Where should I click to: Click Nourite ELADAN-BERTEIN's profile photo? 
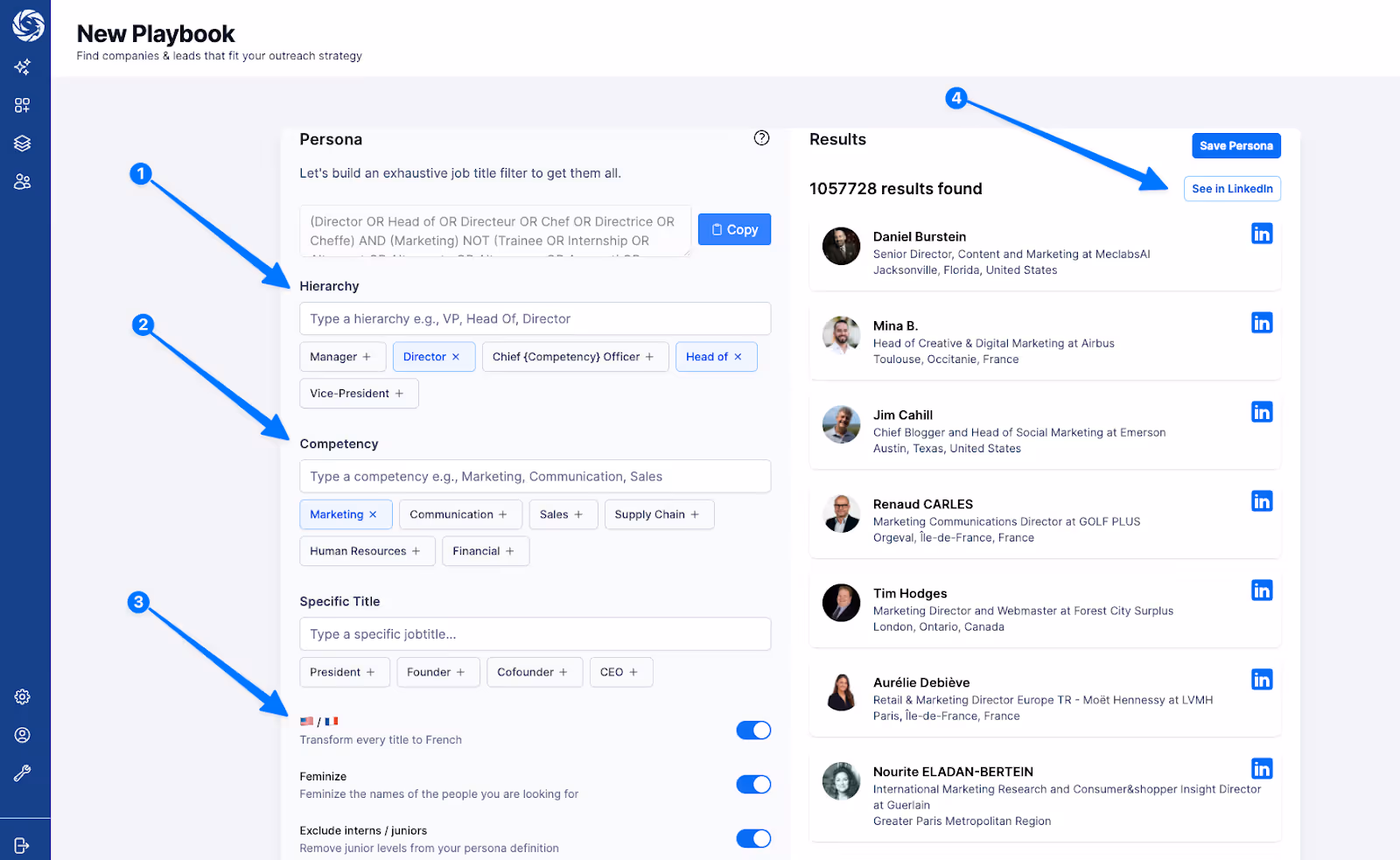[841, 781]
